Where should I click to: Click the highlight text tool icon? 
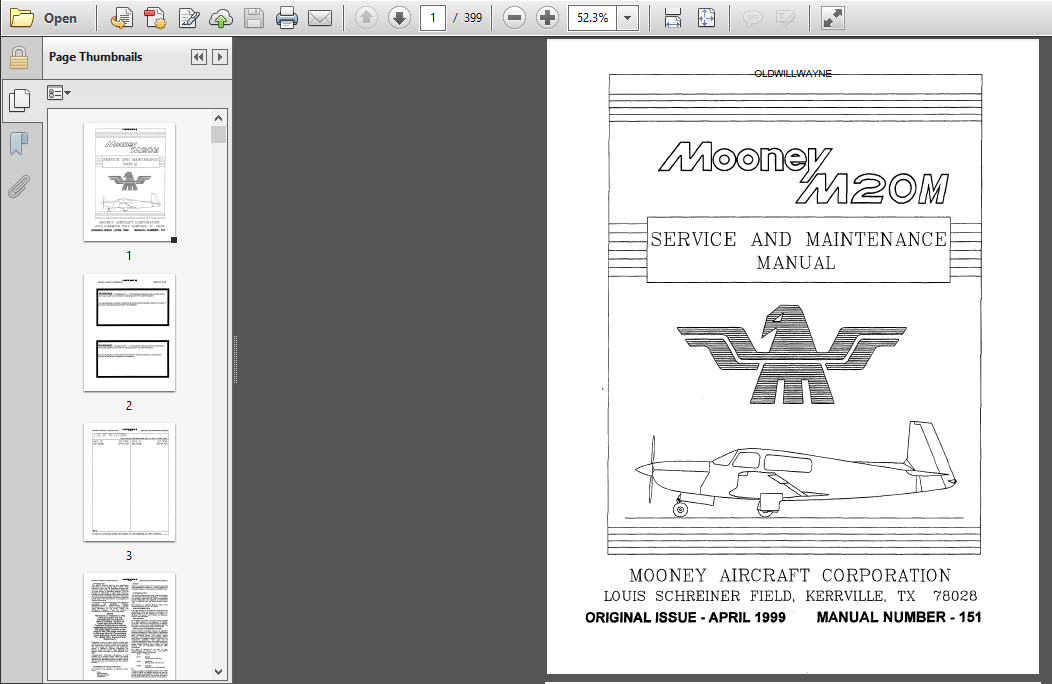786,18
